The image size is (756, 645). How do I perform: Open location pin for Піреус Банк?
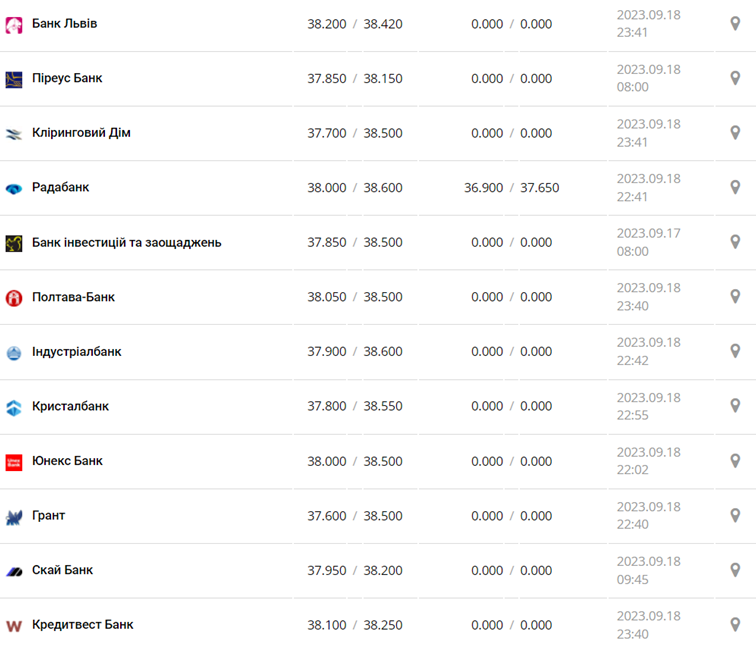[735, 78]
